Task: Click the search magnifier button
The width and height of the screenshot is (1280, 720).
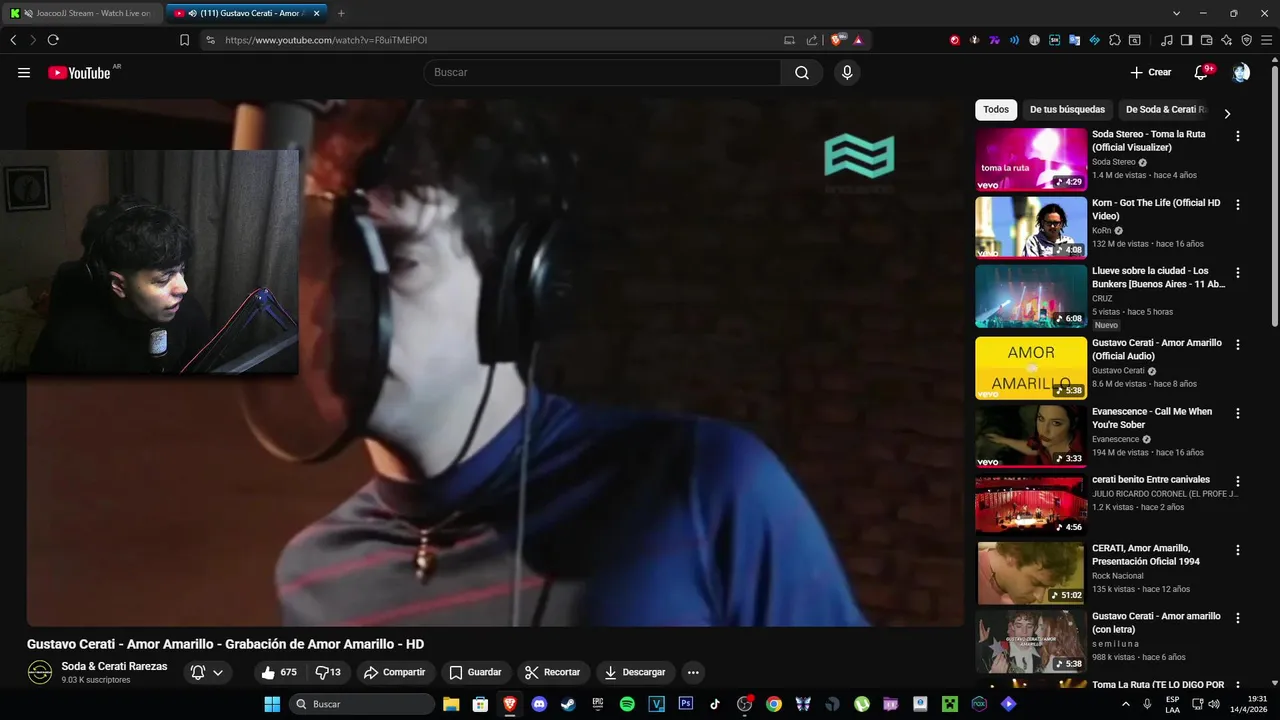Action: pyautogui.click(x=802, y=72)
